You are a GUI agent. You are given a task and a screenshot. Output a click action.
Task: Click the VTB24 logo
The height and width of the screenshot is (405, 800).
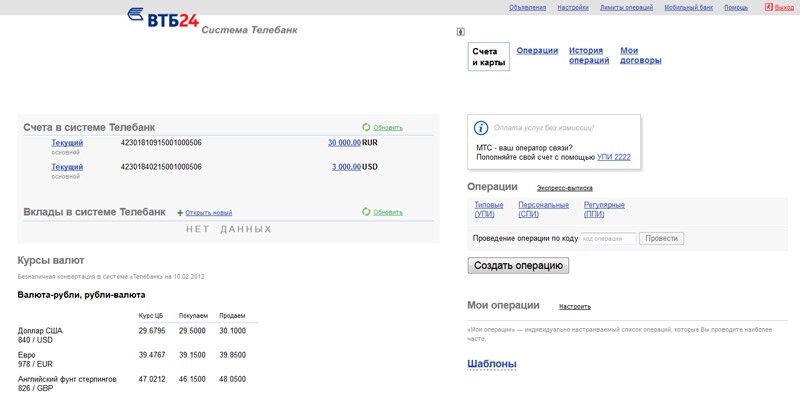point(163,18)
